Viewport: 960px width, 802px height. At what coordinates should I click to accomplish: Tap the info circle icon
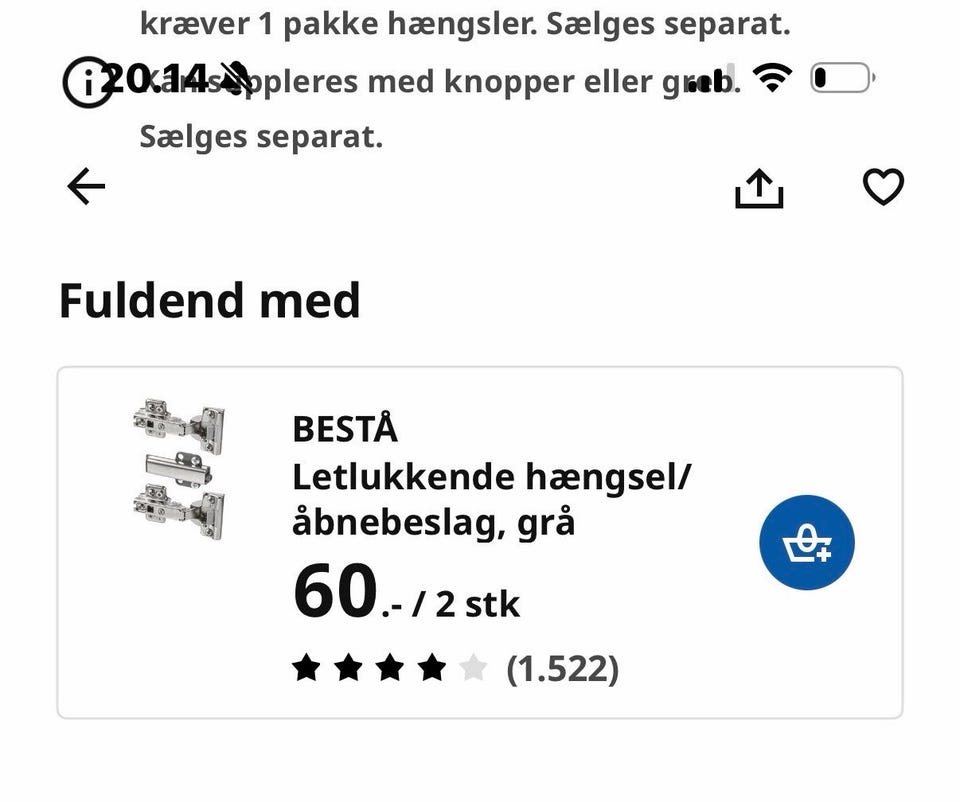click(x=88, y=82)
